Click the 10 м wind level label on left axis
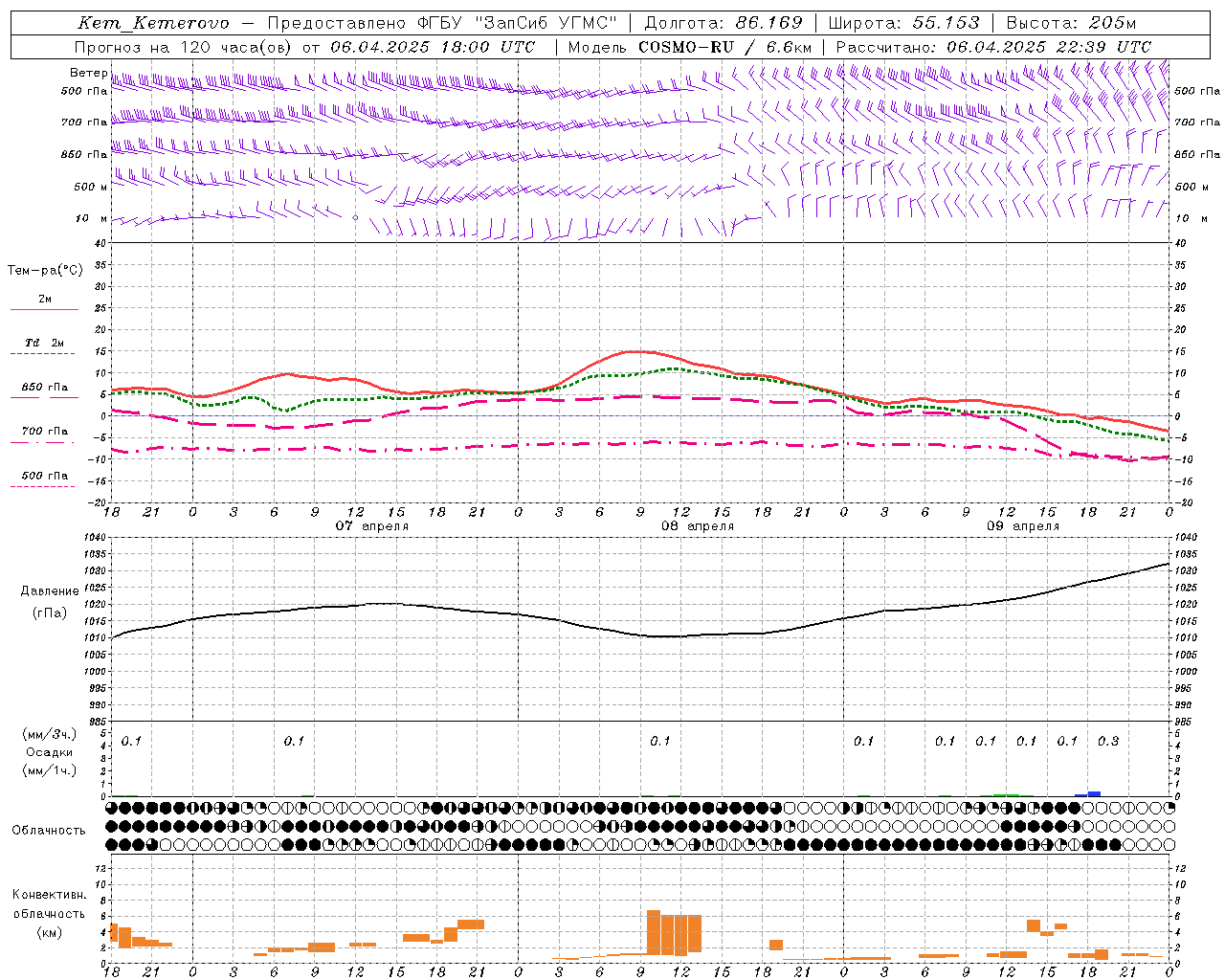Image resolution: width=1225 pixels, height=980 pixels. pyautogui.click(x=91, y=218)
